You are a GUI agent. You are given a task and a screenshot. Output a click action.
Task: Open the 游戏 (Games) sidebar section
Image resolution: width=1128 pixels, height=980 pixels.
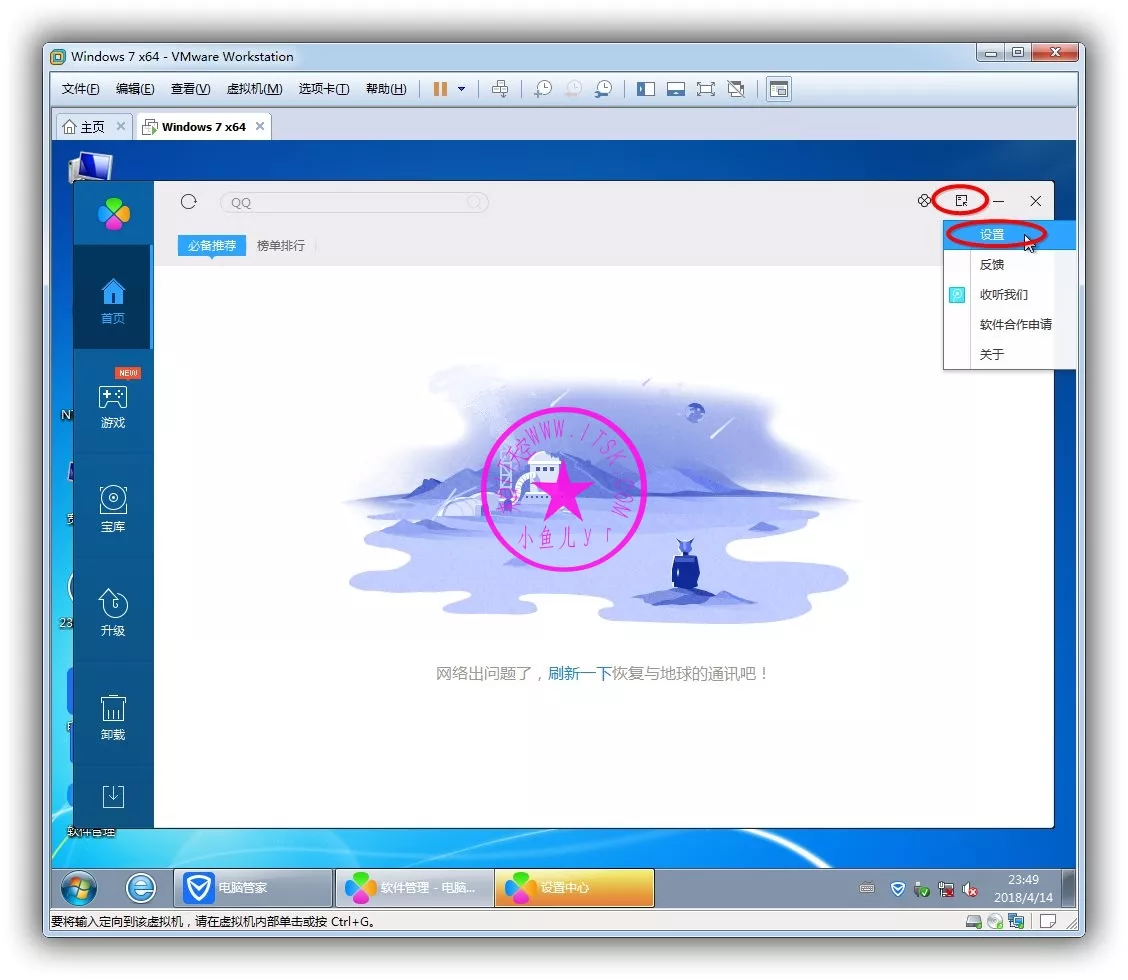coord(113,406)
